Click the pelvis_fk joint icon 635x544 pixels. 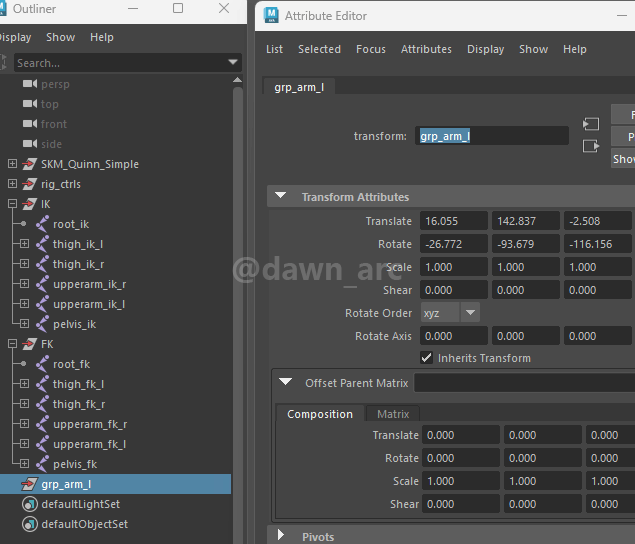point(42,464)
